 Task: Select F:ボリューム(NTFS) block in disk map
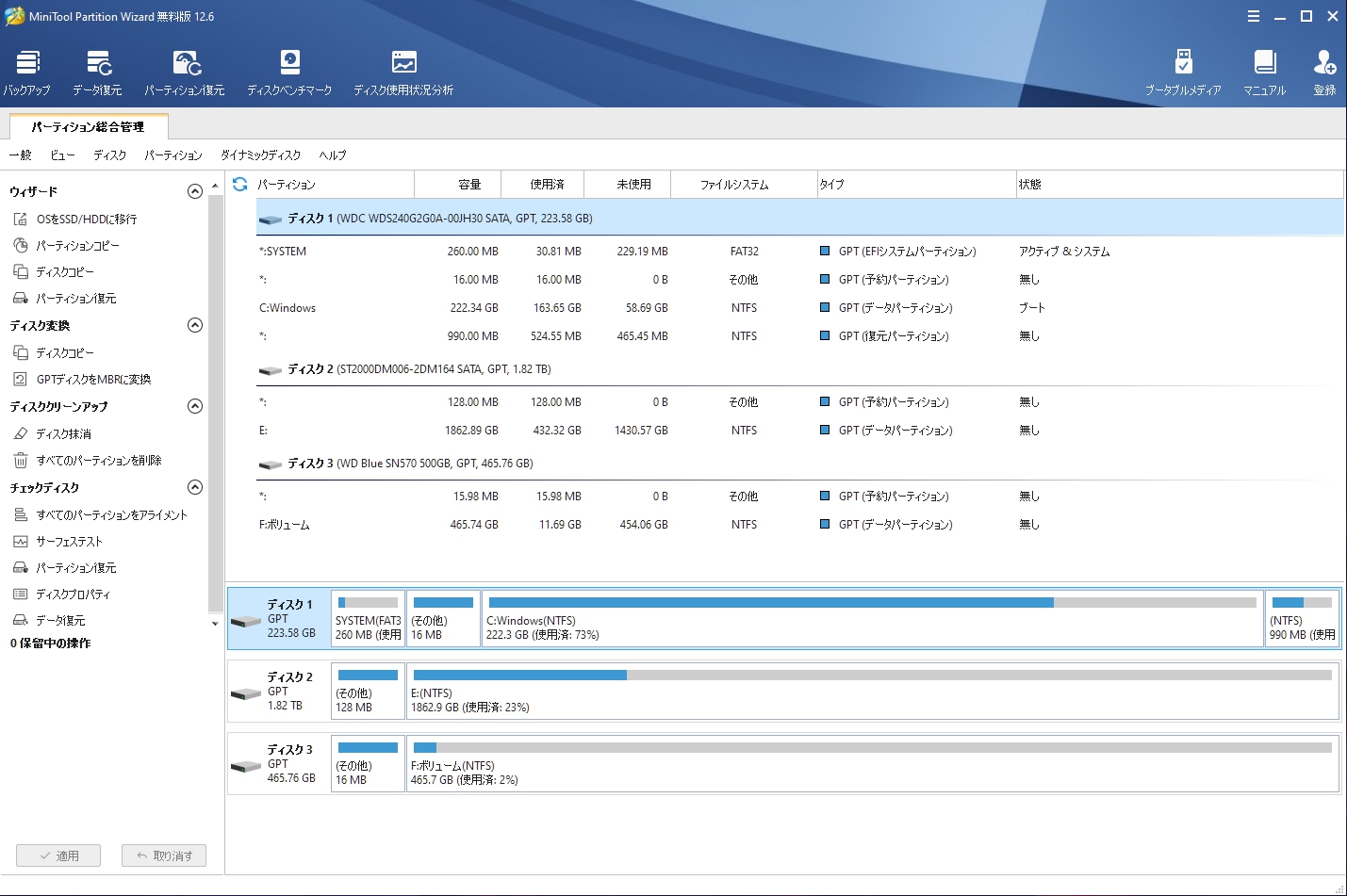(872, 764)
